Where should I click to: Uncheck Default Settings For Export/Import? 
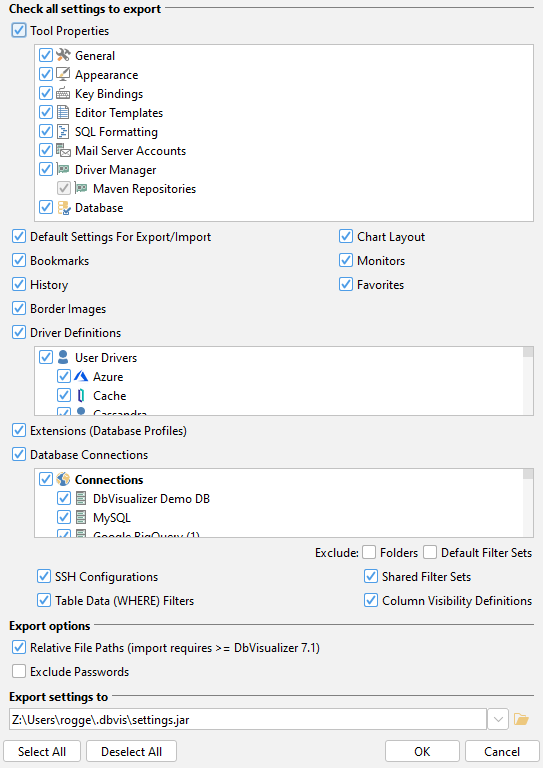point(19,237)
